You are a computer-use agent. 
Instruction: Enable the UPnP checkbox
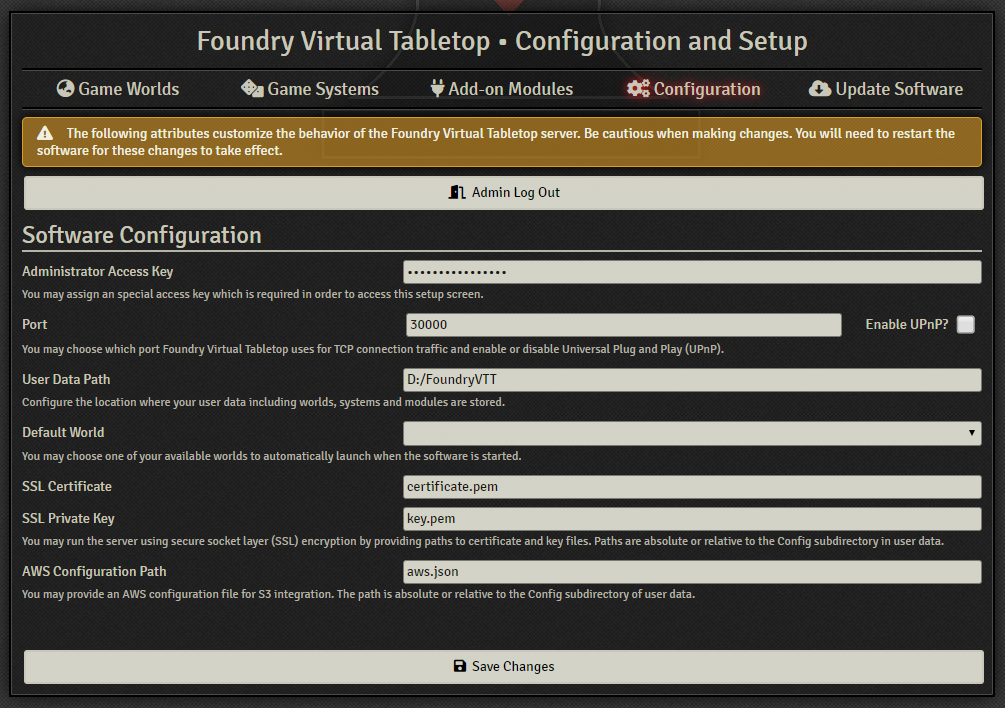coord(966,325)
